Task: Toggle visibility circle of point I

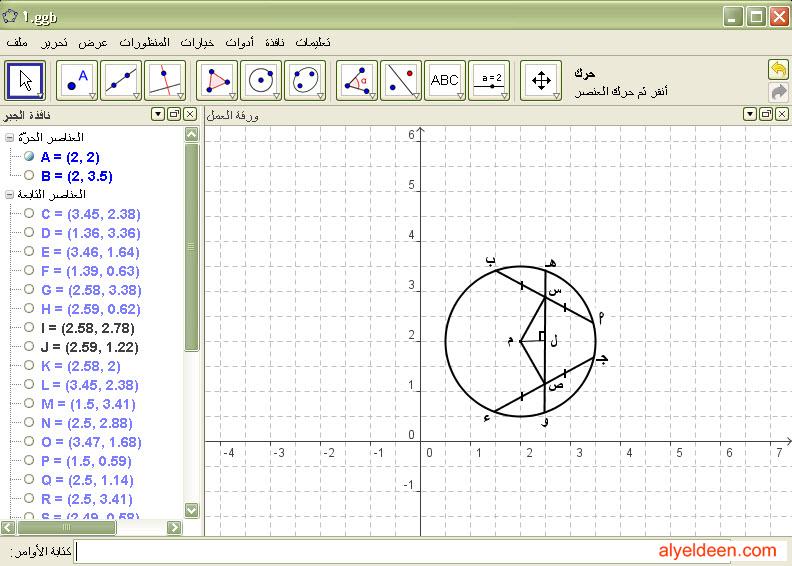Action: [29, 327]
